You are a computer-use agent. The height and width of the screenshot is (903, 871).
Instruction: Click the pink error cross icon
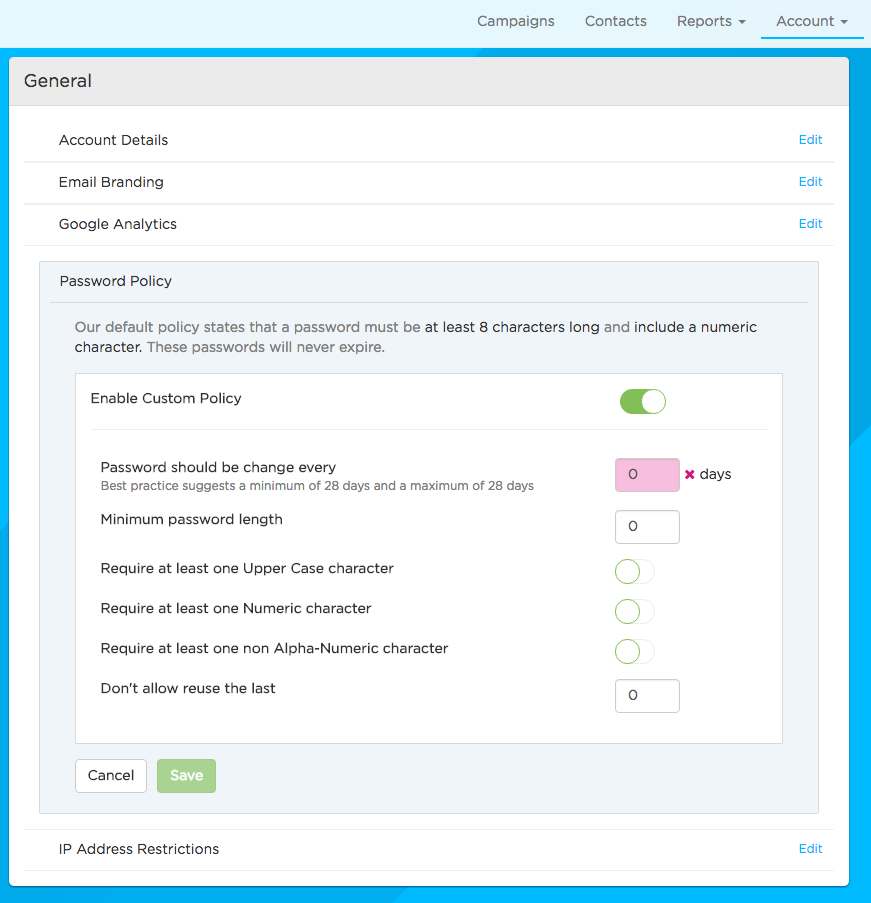click(690, 475)
